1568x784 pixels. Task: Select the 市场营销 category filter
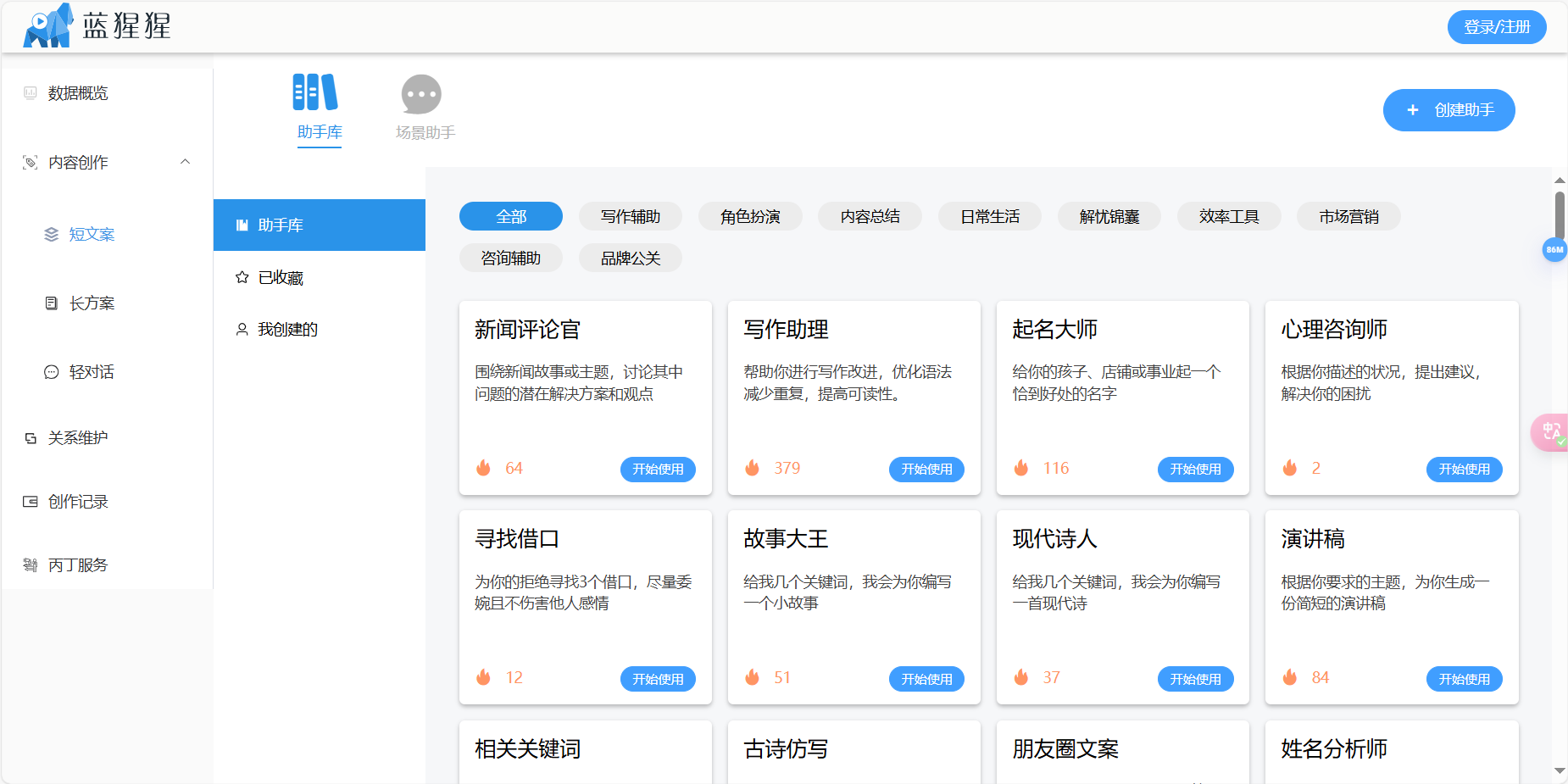(x=1348, y=216)
